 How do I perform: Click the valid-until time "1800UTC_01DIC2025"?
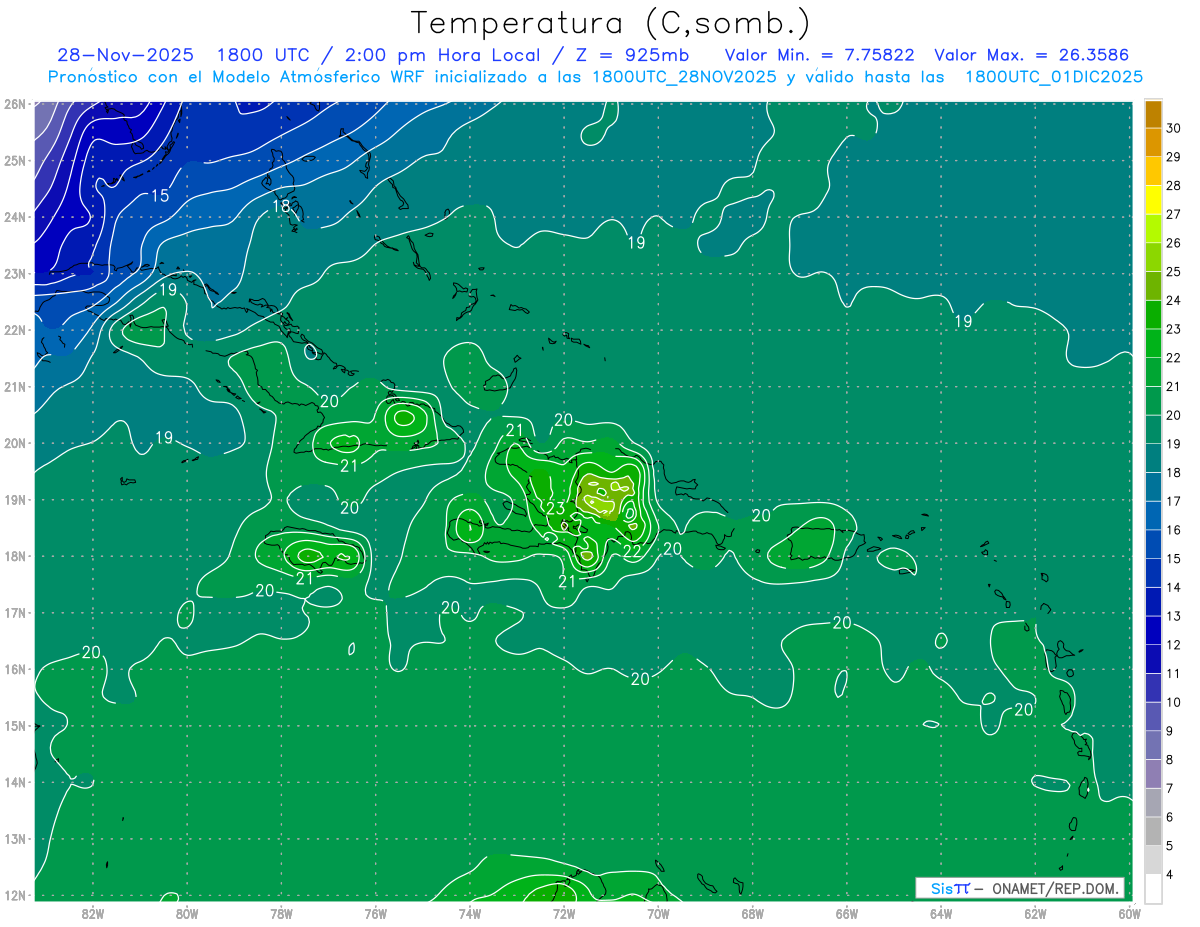click(1054, 77)
